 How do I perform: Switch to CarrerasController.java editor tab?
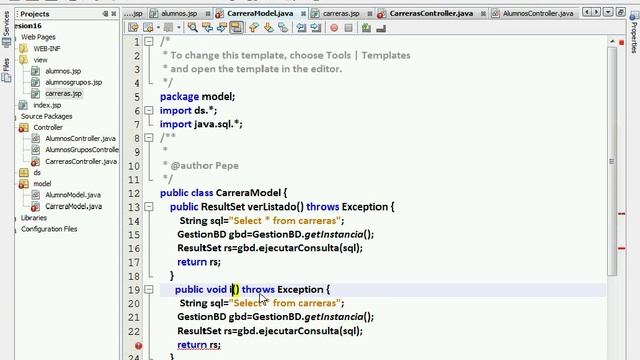431,13
